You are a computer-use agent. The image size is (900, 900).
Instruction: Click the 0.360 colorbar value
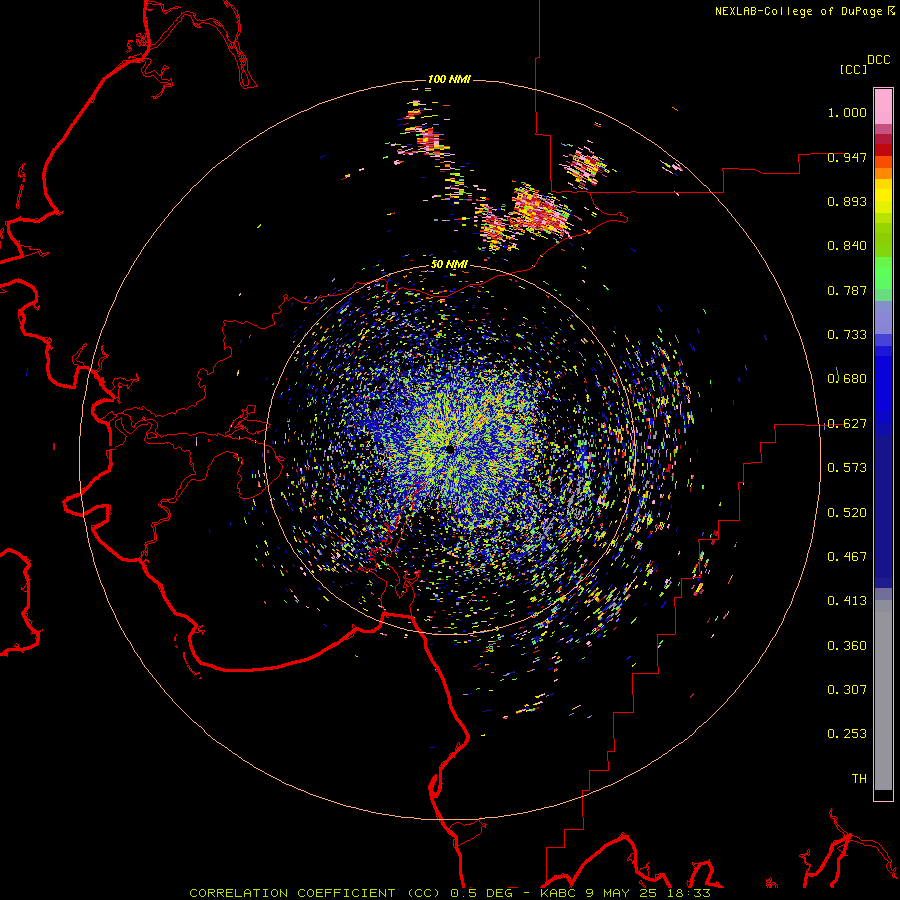tap(847, 646)
